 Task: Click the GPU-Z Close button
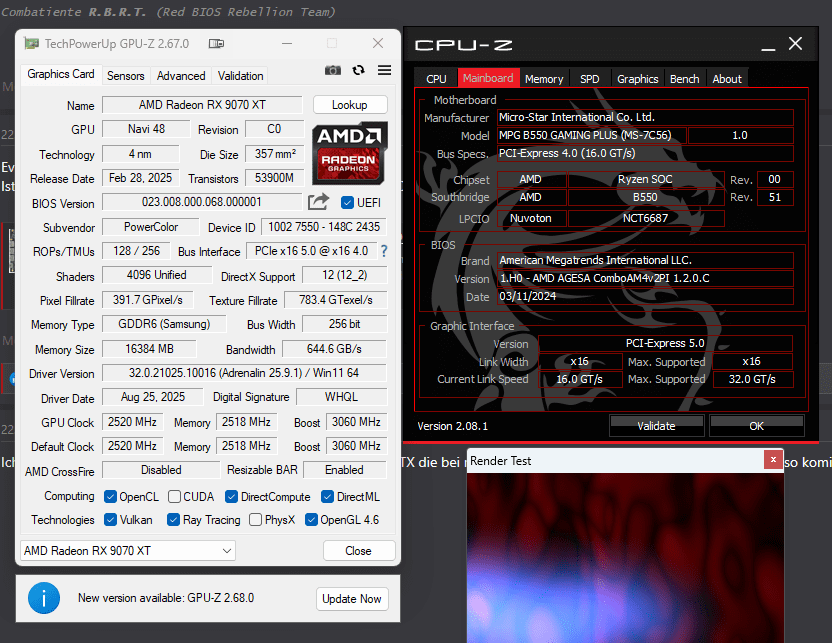click(x=359, y=551)
